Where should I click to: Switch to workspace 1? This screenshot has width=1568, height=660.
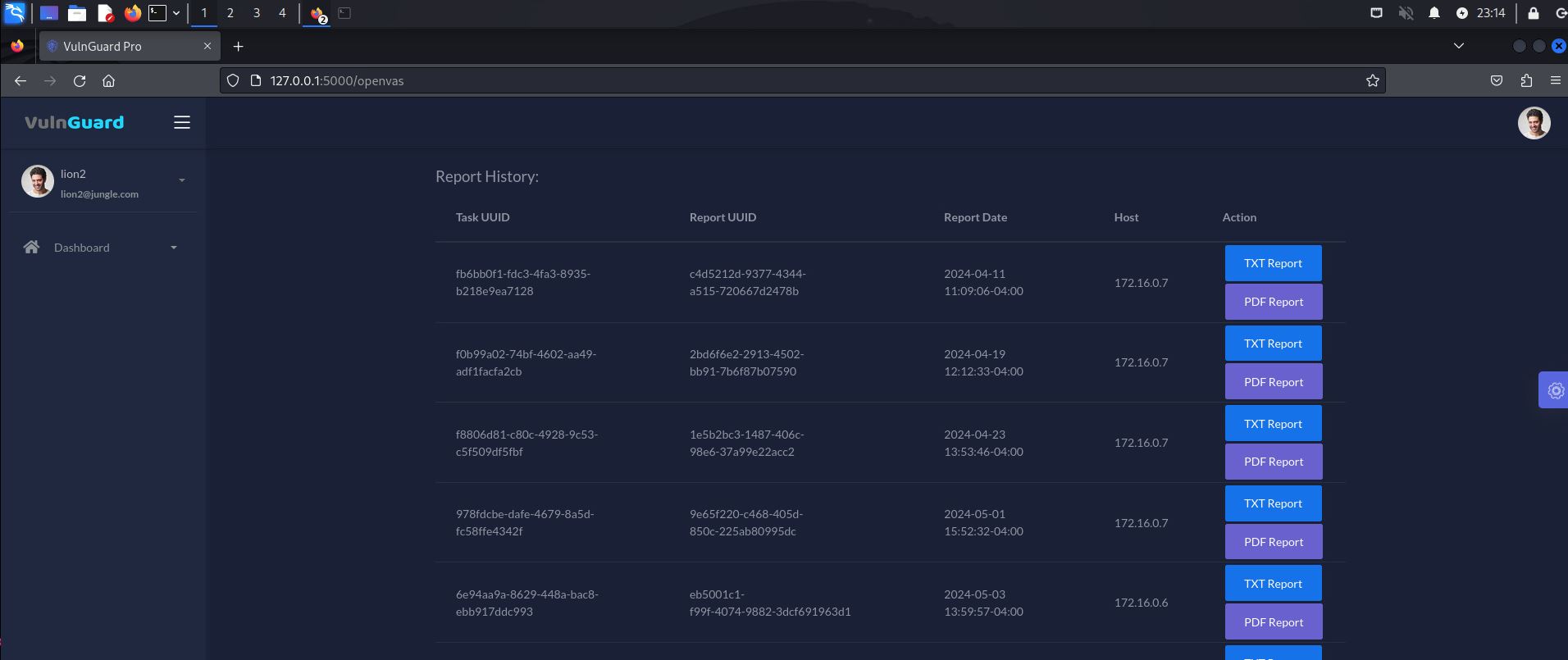tap(204, 12)
